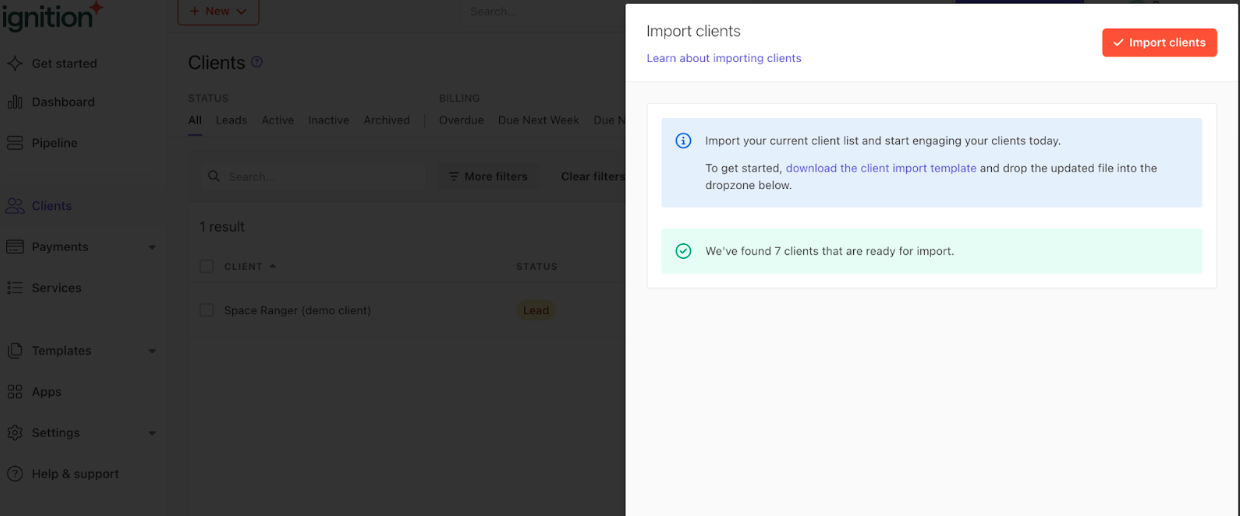Select the Clients people icon
The height and width of the screenshot is (516, 1240).
(x=15, y=206)
